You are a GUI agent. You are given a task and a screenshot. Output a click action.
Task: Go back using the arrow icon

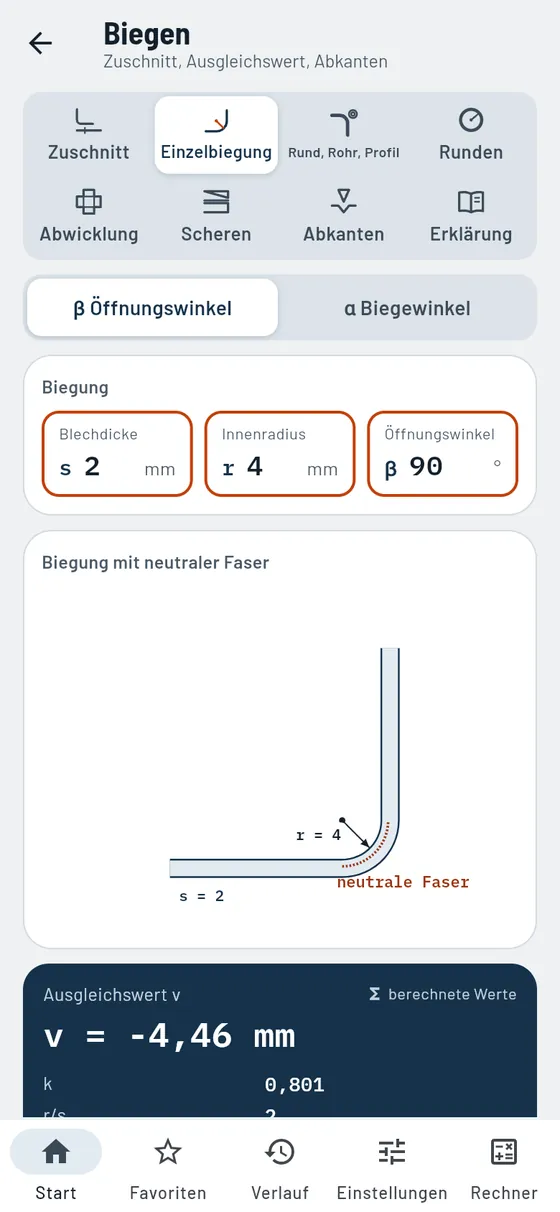click(41, 43)
